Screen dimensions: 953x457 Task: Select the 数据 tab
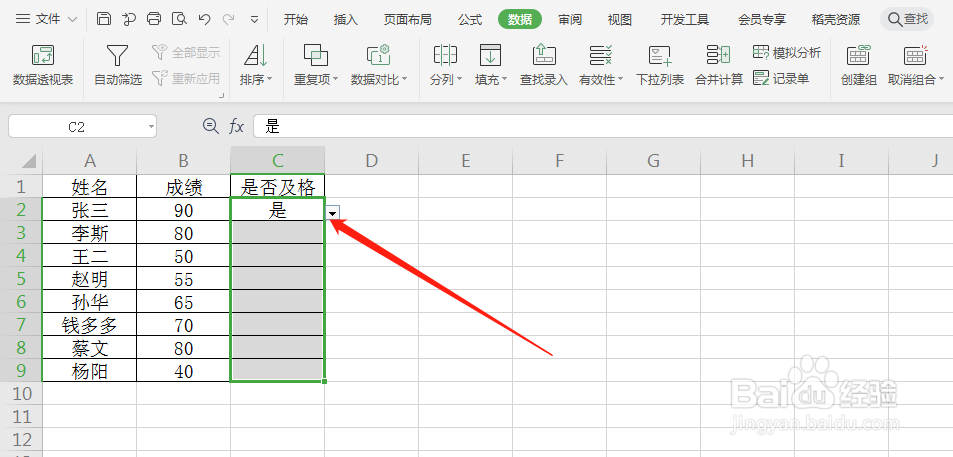(520, 19)
